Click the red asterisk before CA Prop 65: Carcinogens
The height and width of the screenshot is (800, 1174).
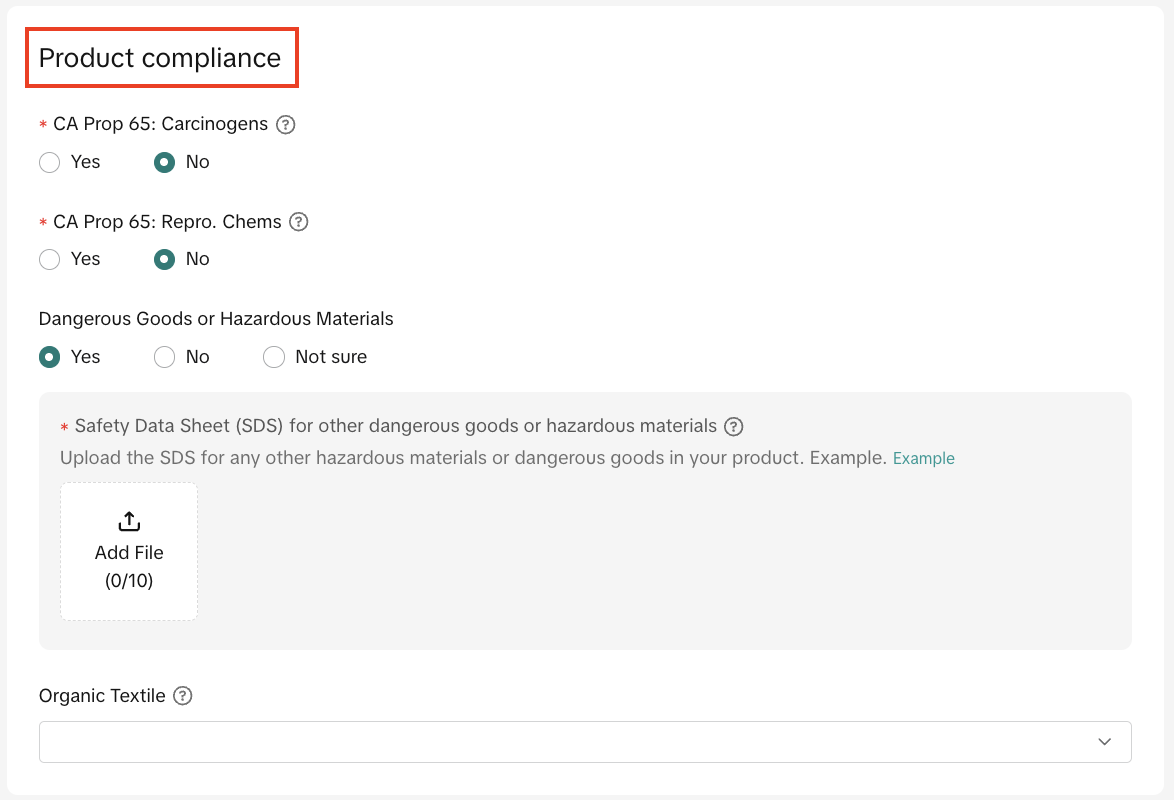coord(41,124)
